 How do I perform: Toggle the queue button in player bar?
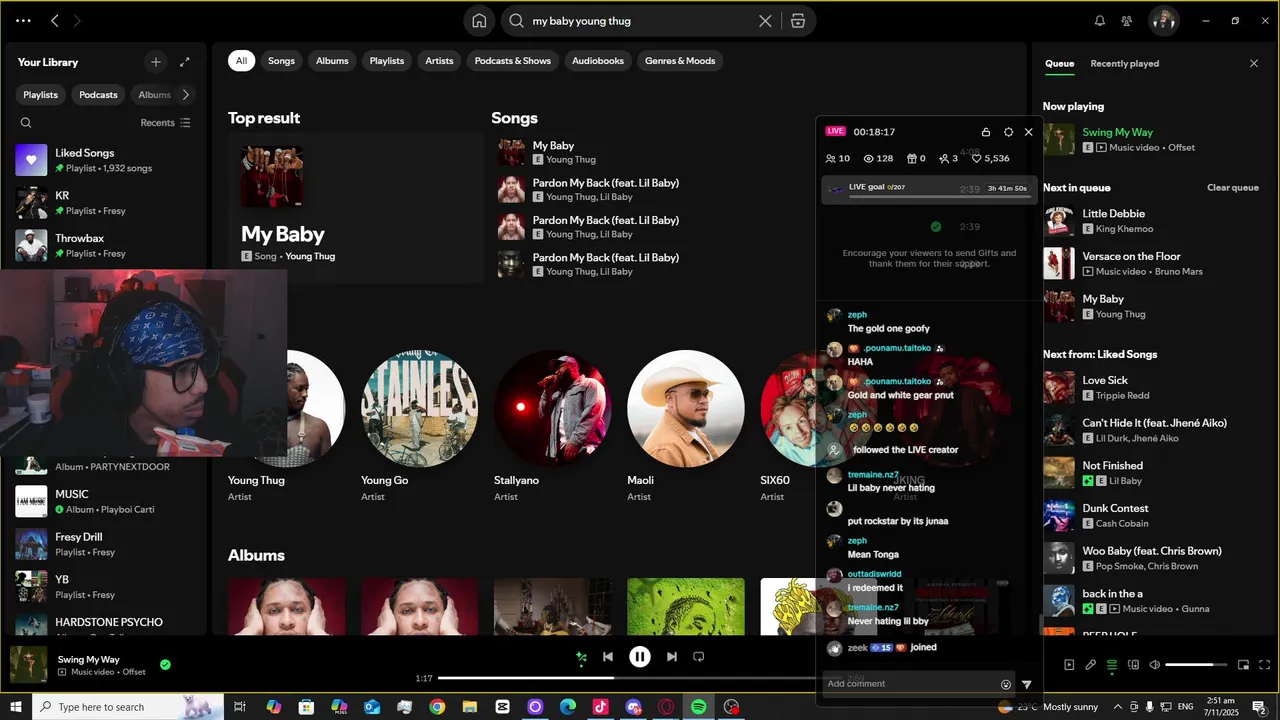coord(1112,665)
